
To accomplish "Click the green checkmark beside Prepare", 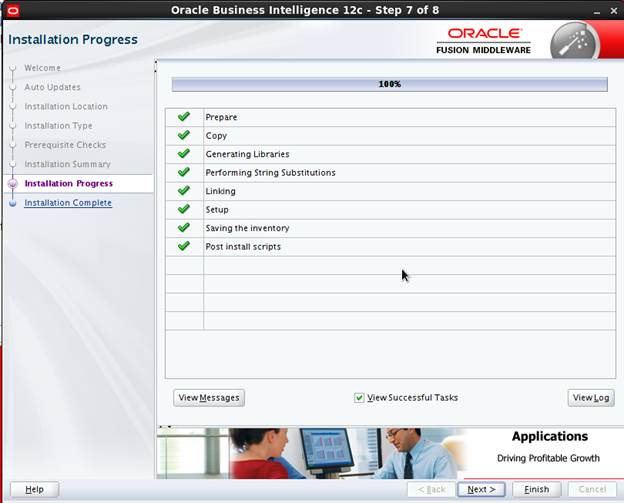I will point(183,117).
